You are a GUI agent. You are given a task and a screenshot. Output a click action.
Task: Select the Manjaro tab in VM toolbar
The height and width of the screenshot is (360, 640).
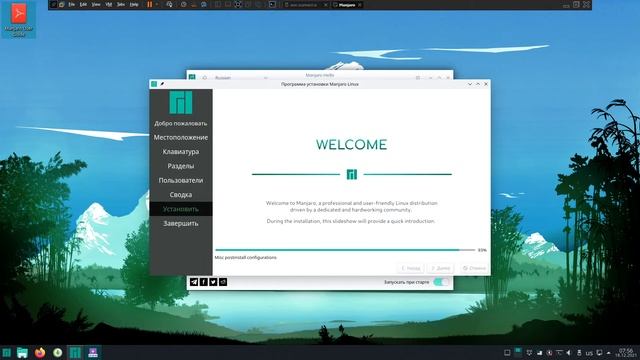[347, 5]
